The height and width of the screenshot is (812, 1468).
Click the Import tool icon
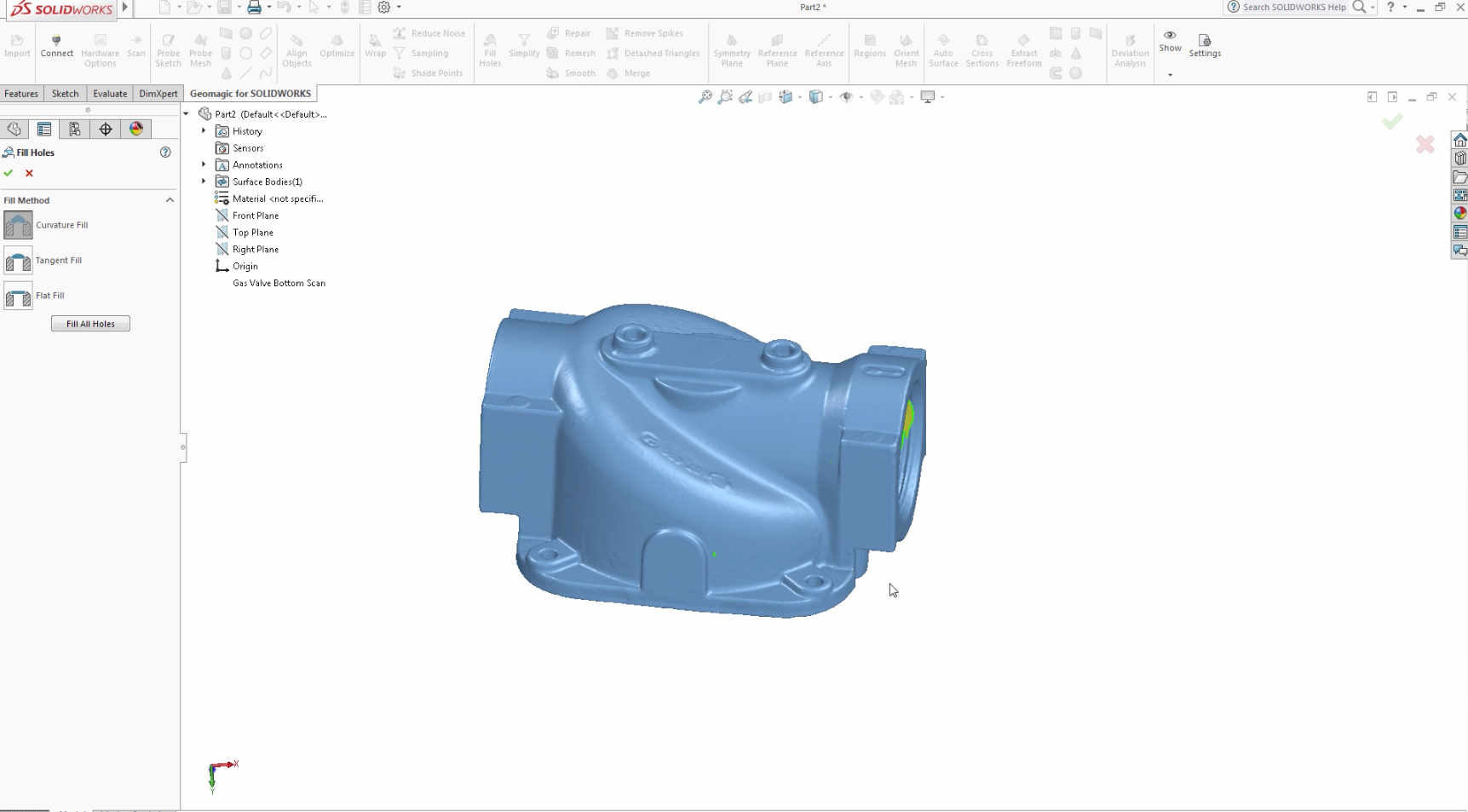pos(17,40)
